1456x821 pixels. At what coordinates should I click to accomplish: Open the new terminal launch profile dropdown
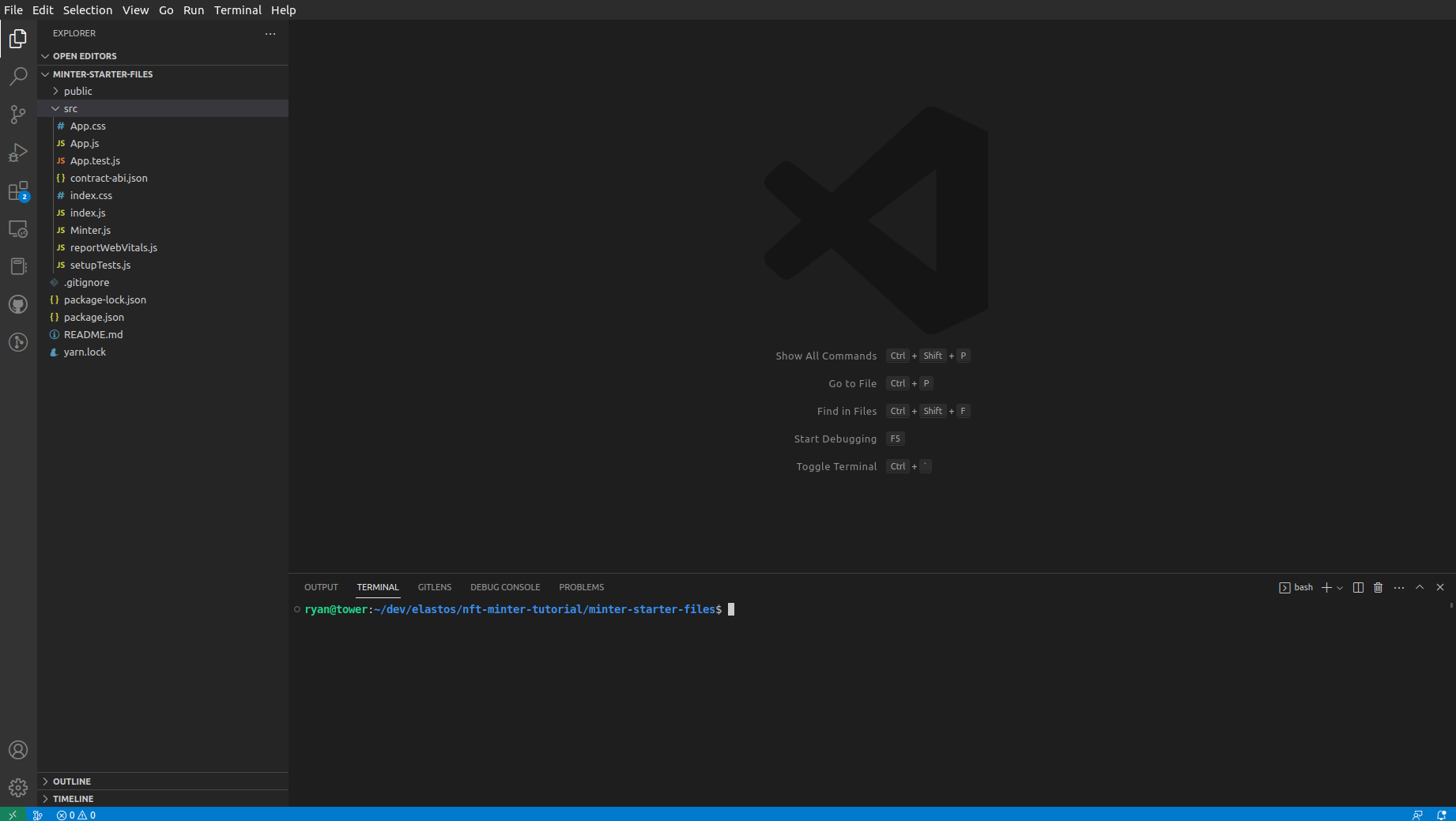pos(1340,588)
